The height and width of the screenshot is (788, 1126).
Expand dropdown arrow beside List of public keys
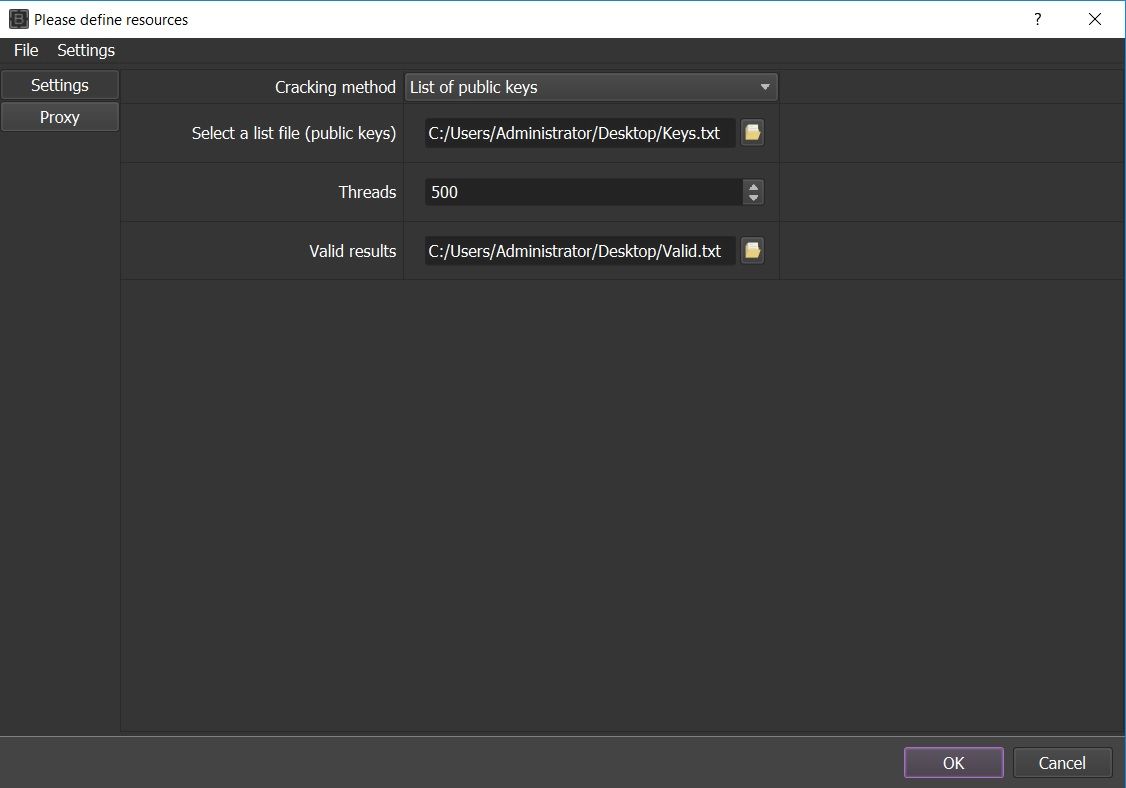765,87
